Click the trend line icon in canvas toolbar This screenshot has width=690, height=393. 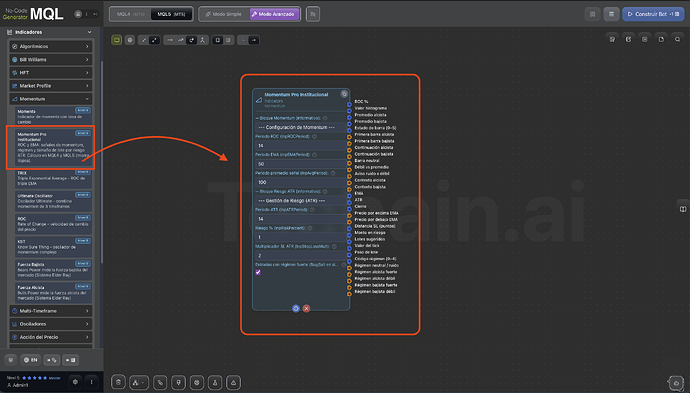point(180,40)
